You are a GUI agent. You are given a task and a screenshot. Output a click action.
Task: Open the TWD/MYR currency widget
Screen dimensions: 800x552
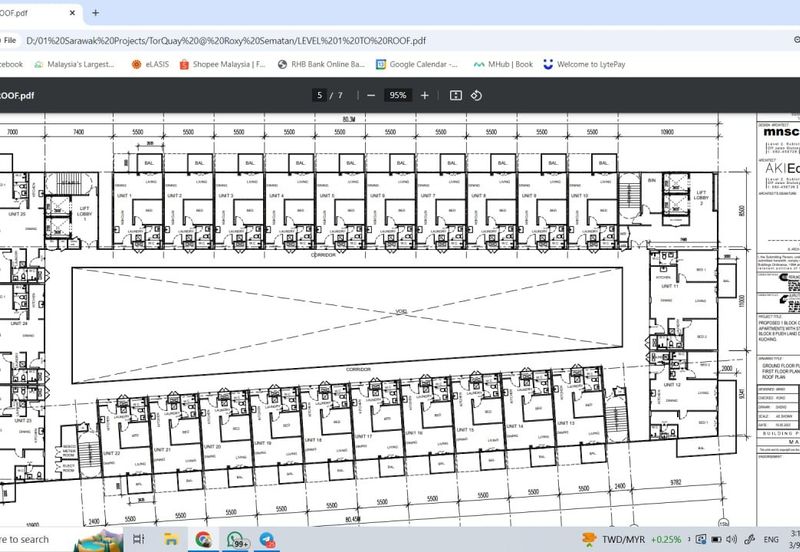[640, 539]
